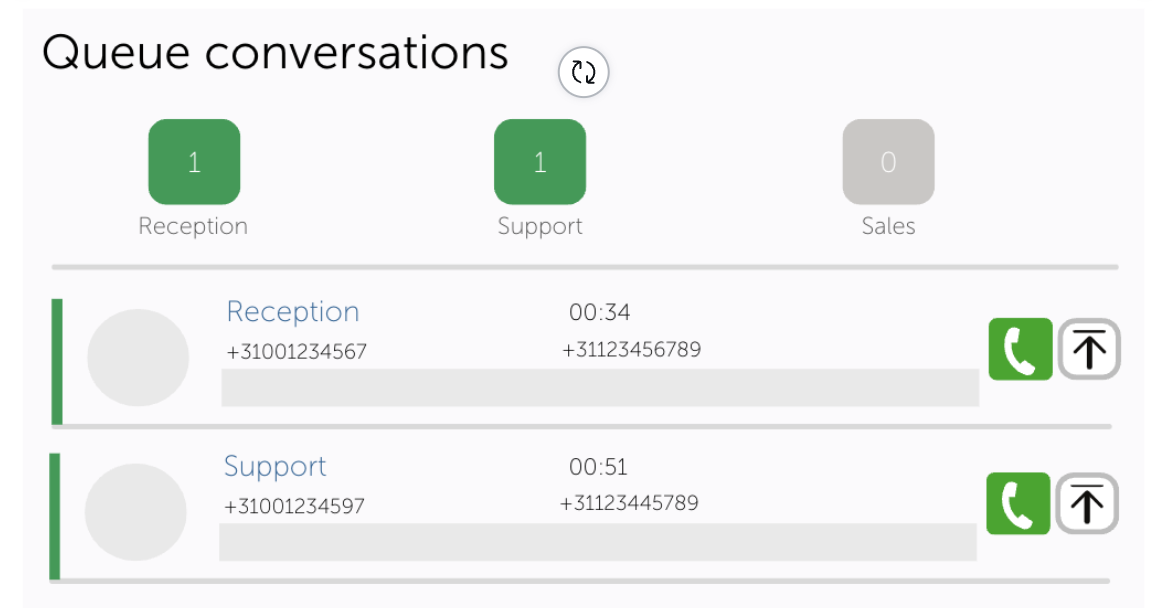Click the Sales label under the counter
The width and height of the screenshot is (1164, 608).
[888, 226]
